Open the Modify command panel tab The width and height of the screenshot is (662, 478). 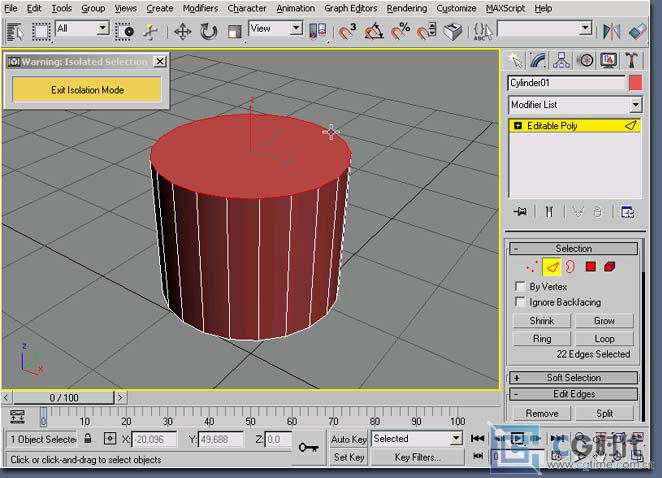[538, 61]
